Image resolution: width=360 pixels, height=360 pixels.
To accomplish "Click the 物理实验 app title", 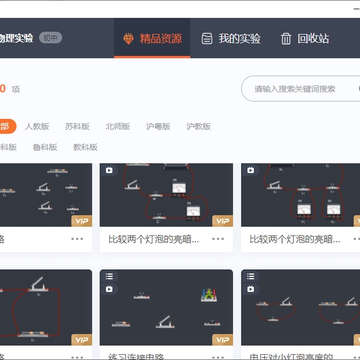I will [16, 38].
